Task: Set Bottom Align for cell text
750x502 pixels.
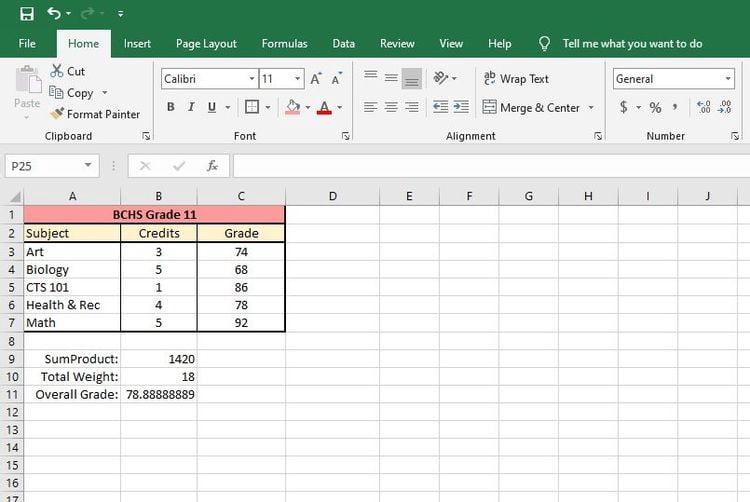Action: point(412,78)
